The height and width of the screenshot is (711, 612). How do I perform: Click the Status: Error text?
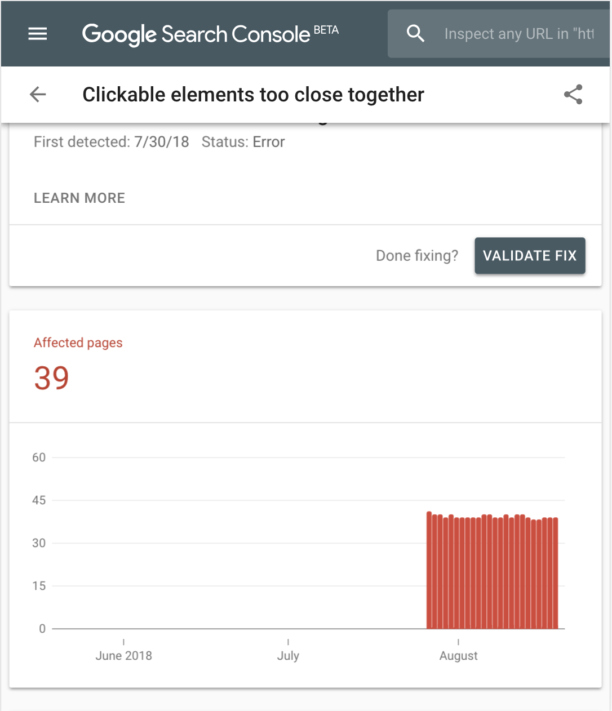[243, 142]
